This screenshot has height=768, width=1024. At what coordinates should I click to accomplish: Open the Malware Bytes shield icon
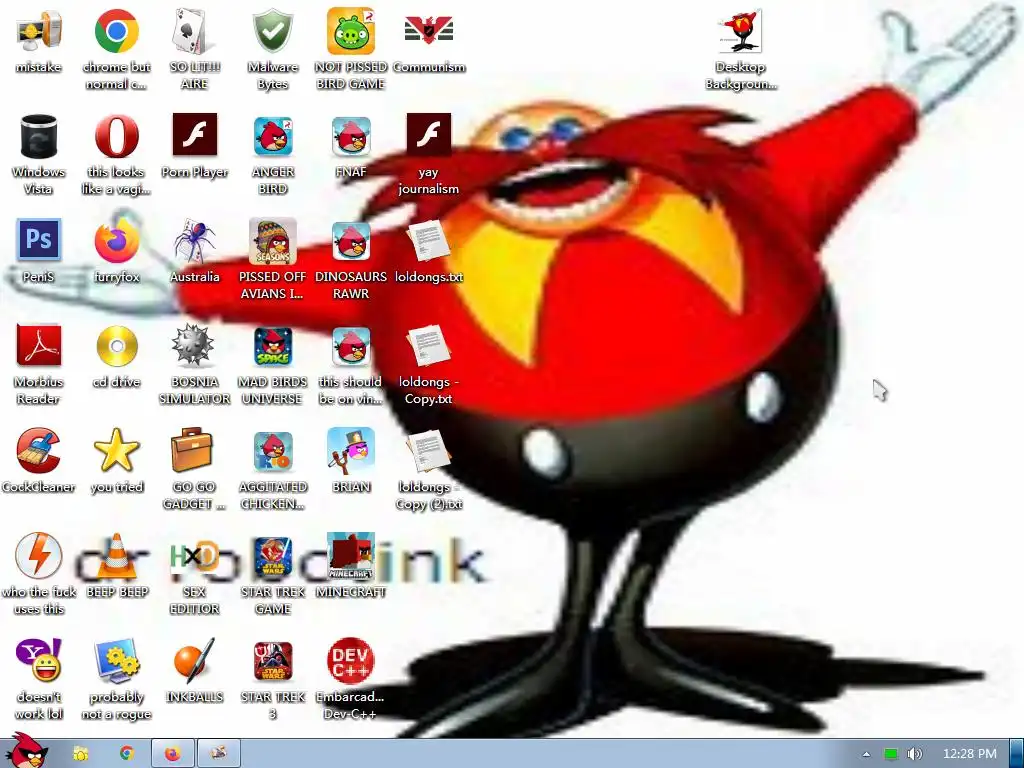pyautogui.click(x=272, y=31)
